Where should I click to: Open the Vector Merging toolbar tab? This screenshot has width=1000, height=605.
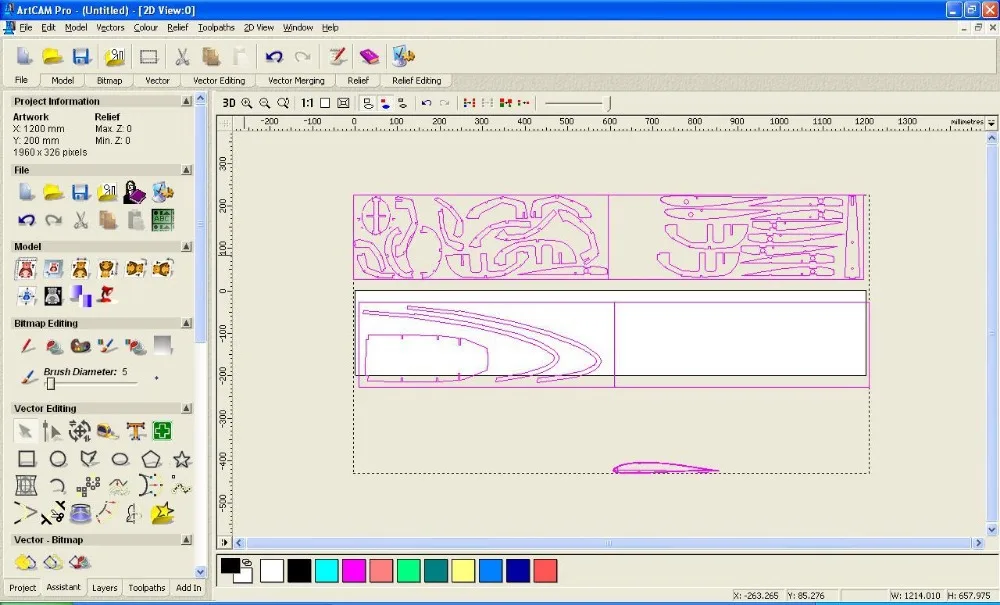295,80
